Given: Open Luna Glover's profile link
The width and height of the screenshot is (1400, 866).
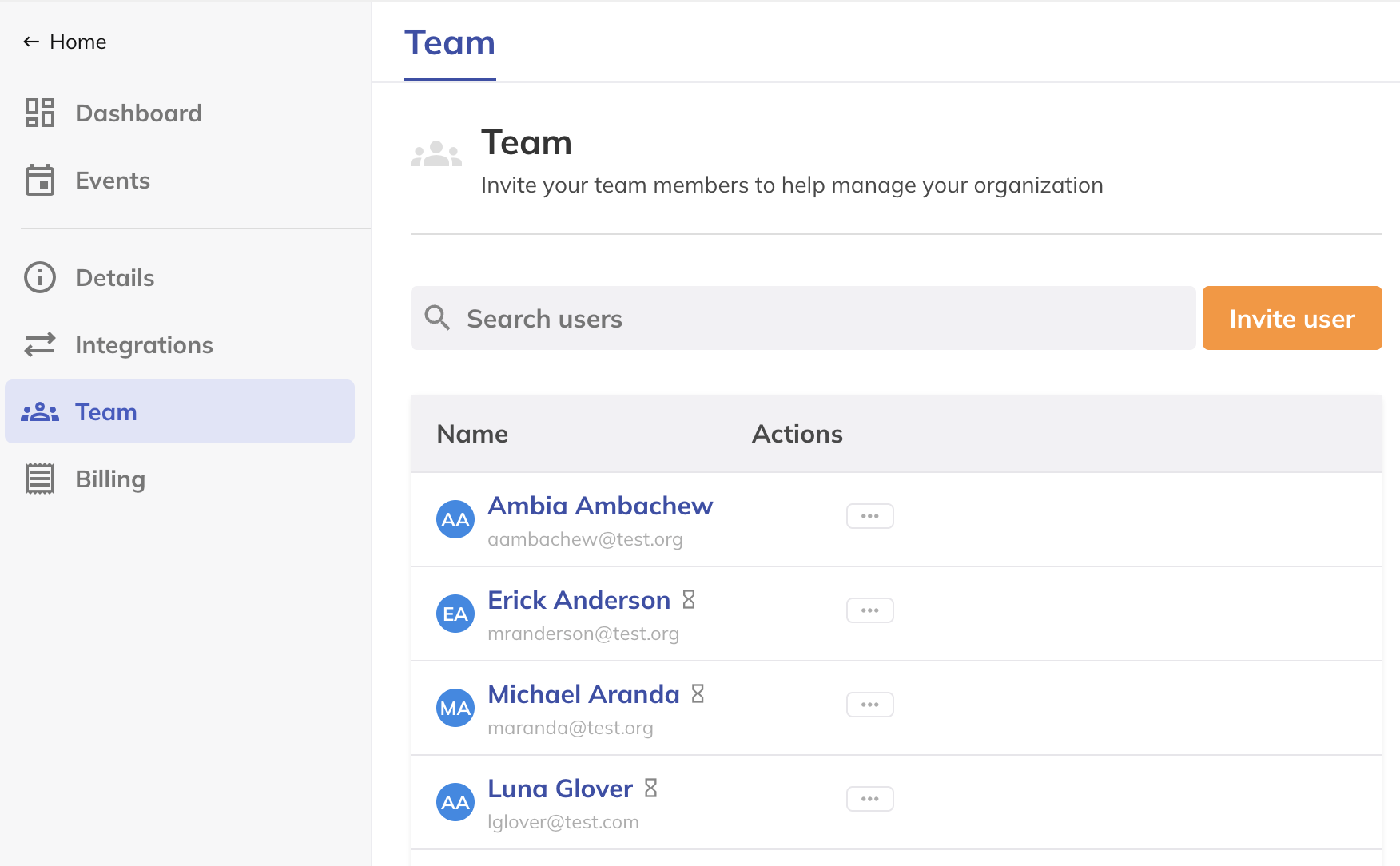Looking at the screenshot, I should pos(560,789).
